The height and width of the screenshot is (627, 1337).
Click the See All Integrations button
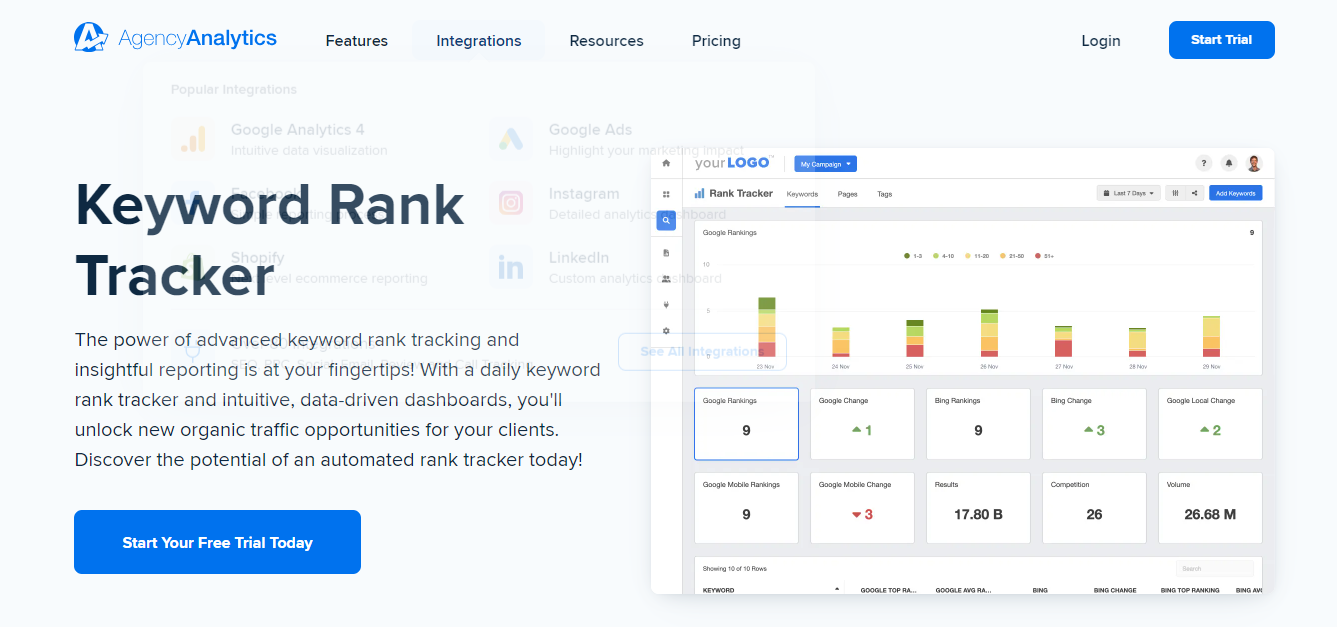pyautogui.click(x=702, y=351)
